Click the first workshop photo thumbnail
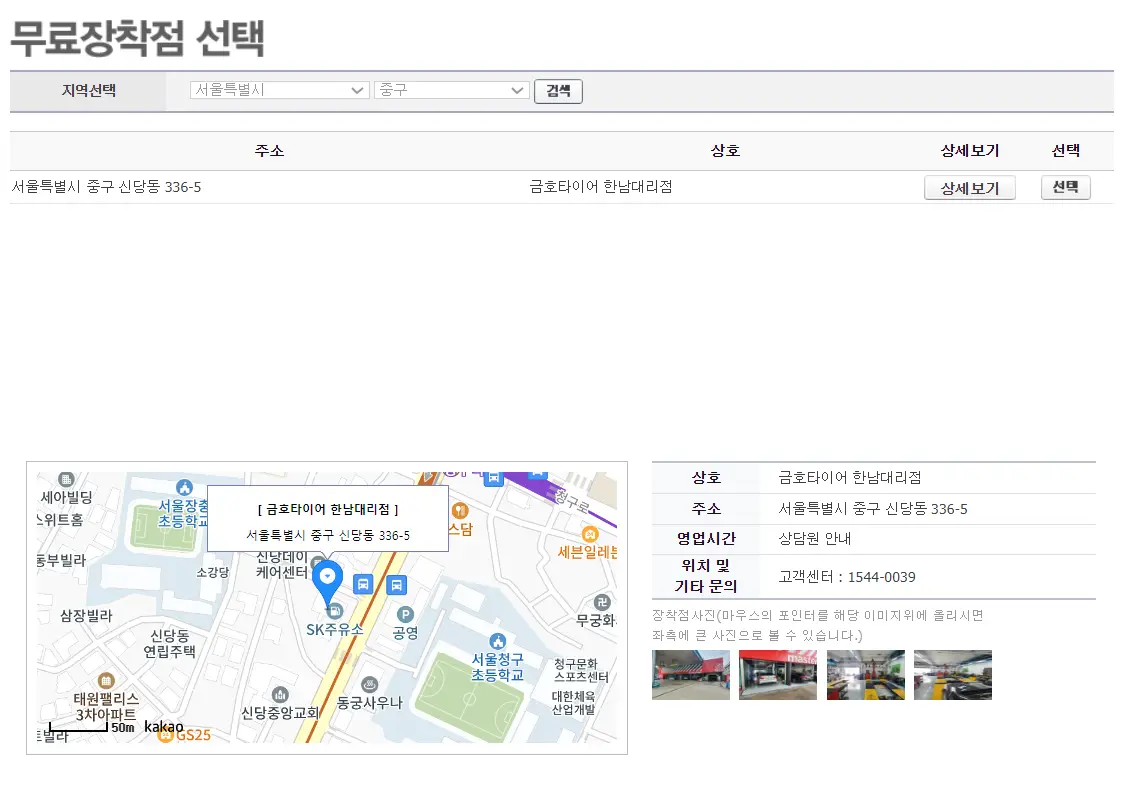The image size is (1128, 791). click(x=690, y=675)
